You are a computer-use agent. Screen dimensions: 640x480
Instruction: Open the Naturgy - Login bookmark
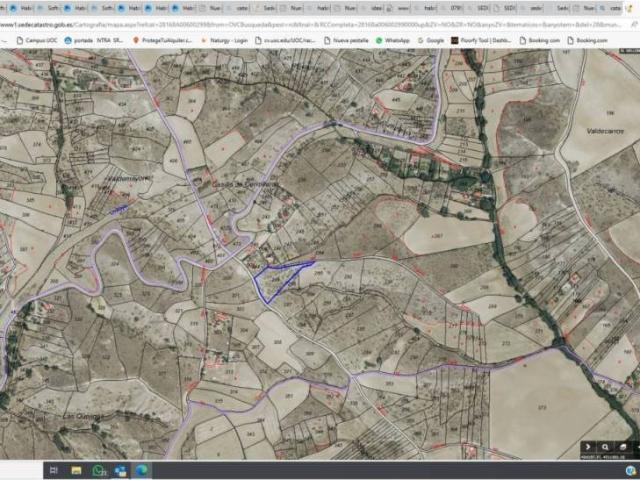click(x=226, y=40)
